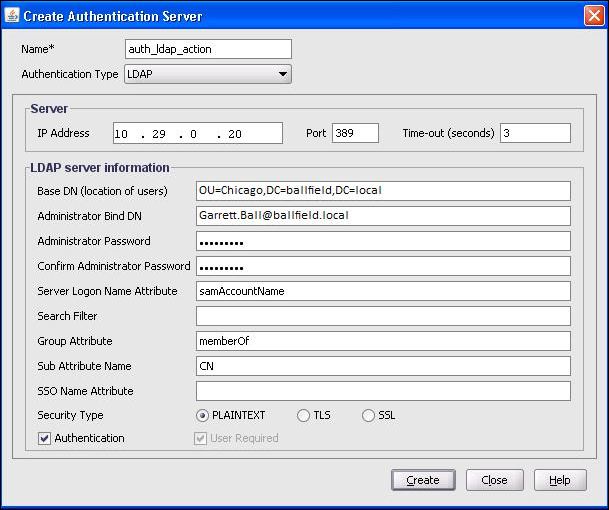Focus the Administrator Password field
Screen dimensions: 609x510
click(x=383, y=241)
